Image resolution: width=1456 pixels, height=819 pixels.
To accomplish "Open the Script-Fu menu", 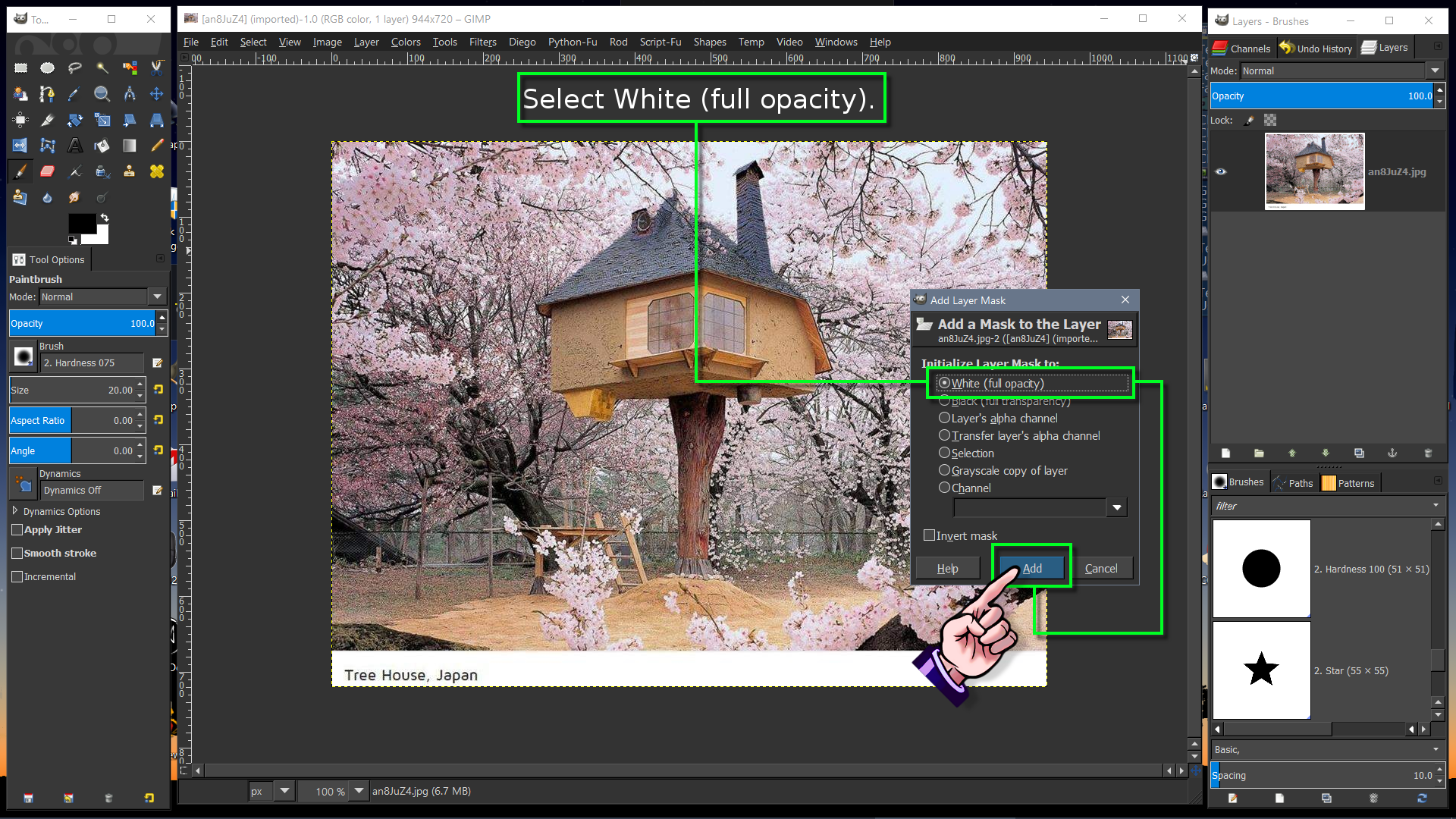I will click(x=661, y=42).
